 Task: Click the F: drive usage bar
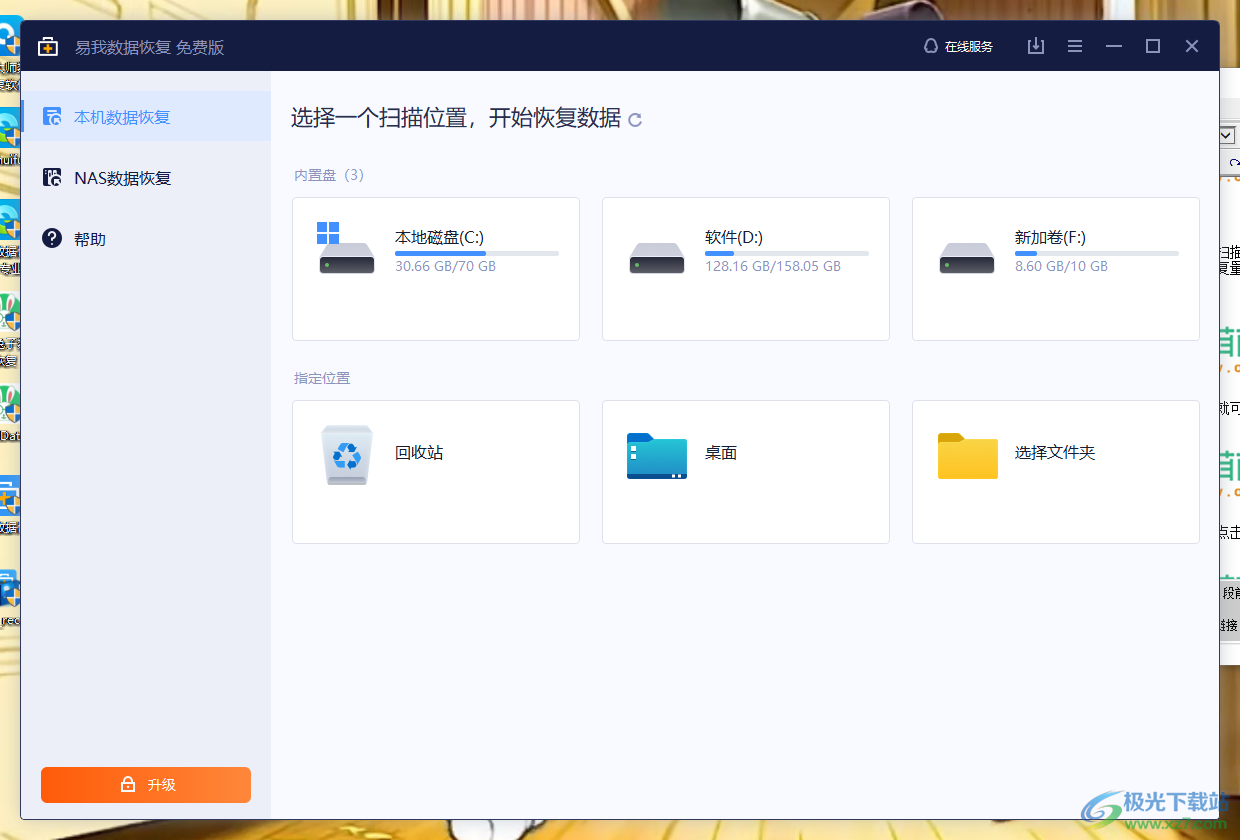coord(1097,254)
